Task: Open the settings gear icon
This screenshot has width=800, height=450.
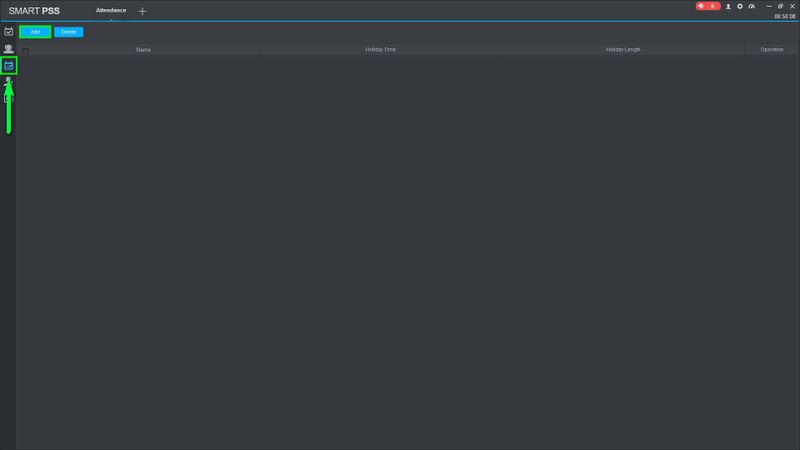Action: click(740, 7)
